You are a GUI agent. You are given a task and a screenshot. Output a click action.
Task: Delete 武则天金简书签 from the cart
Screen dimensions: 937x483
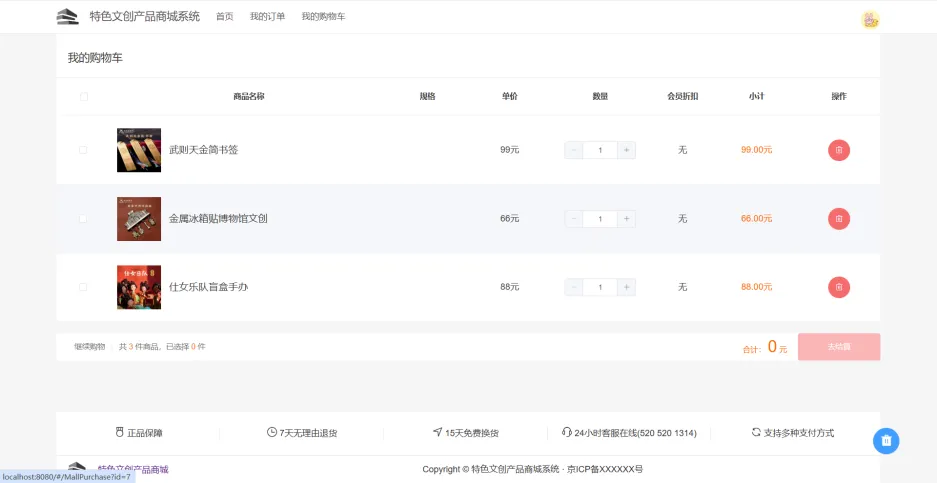pos(838,150)
